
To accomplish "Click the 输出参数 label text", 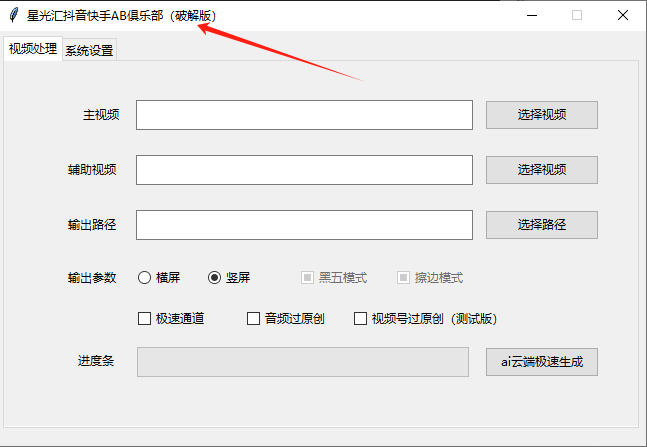I will [x=92, y=278].
